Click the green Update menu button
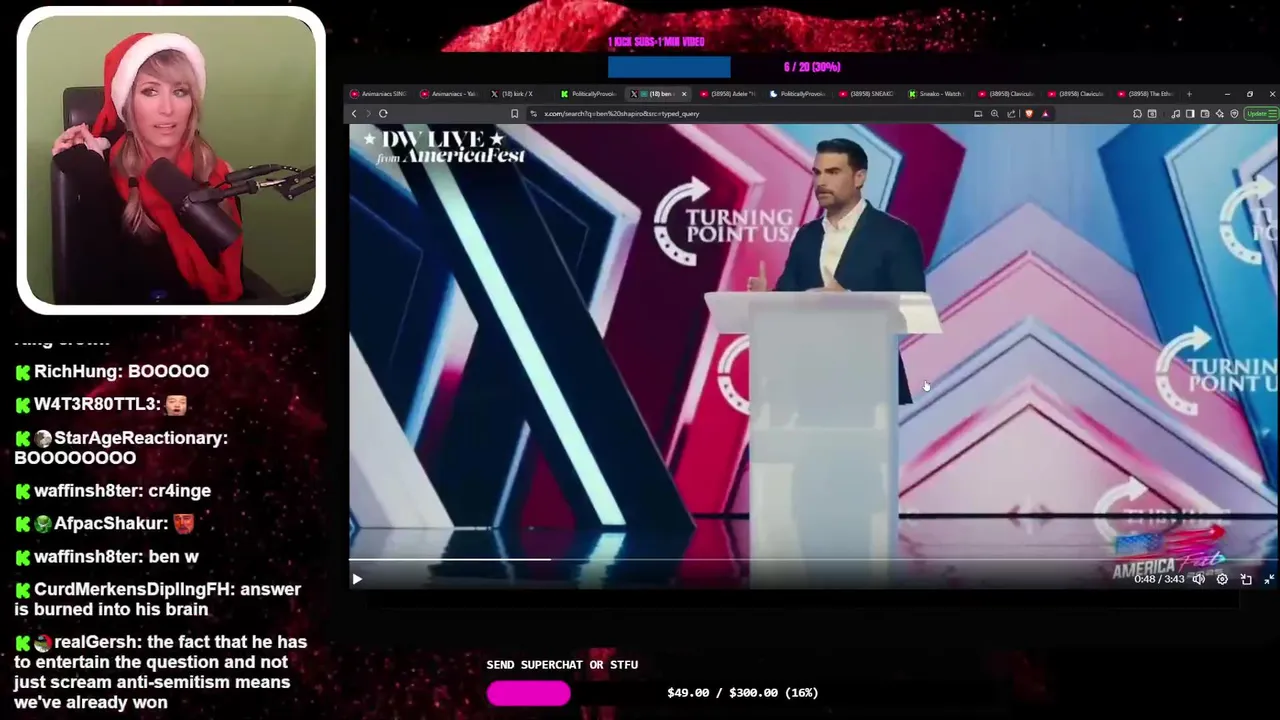1280x720 pixels. click(x=1261, y=114)
